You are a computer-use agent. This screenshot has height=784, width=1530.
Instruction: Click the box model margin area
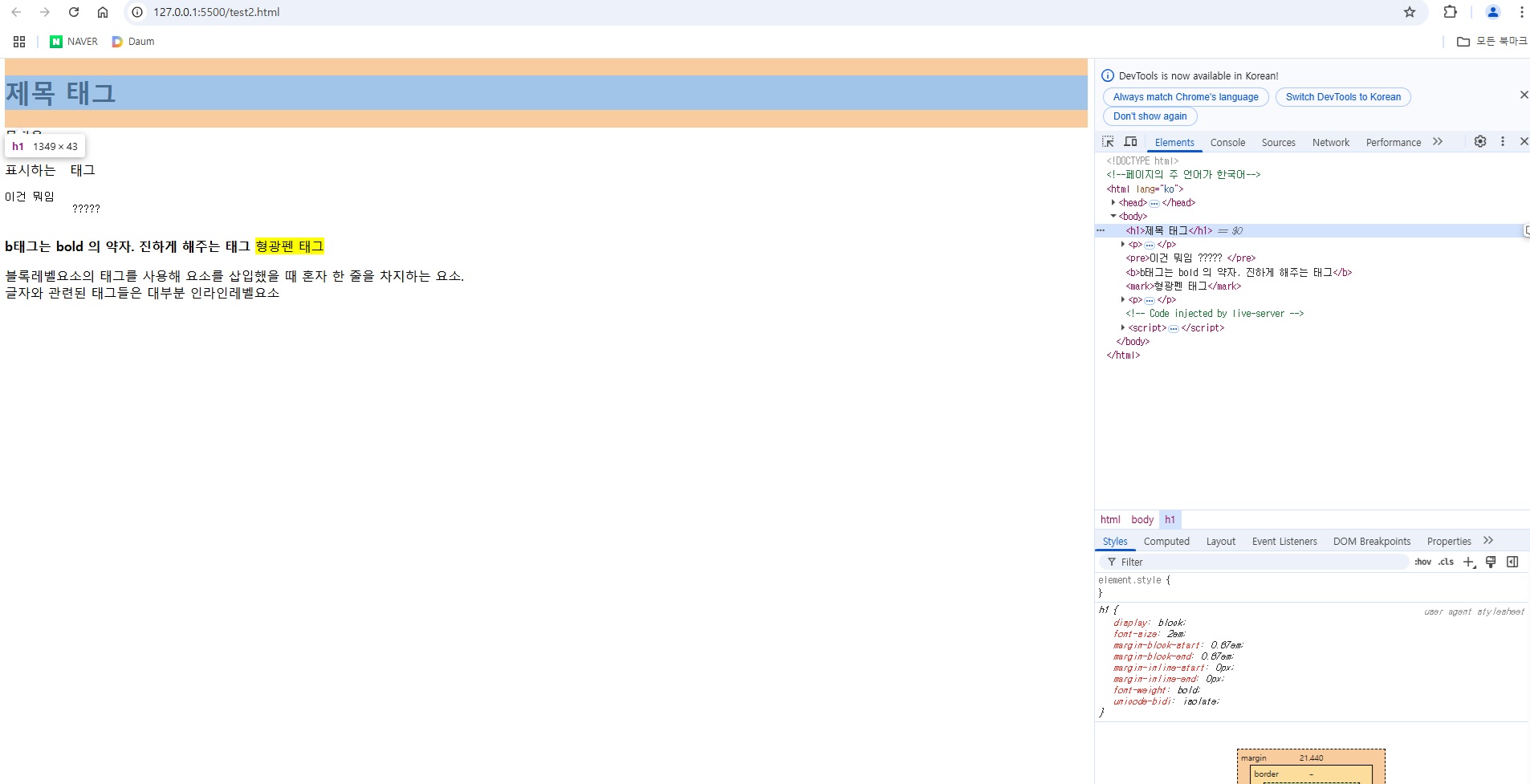(1311, 758)
